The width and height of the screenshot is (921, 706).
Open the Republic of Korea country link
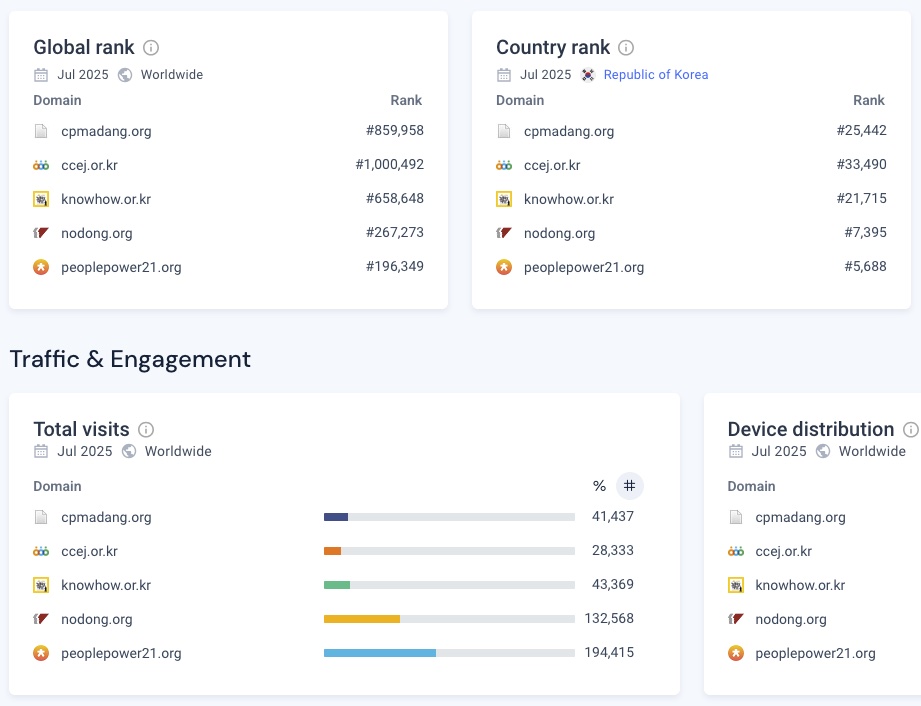[655, 75]
